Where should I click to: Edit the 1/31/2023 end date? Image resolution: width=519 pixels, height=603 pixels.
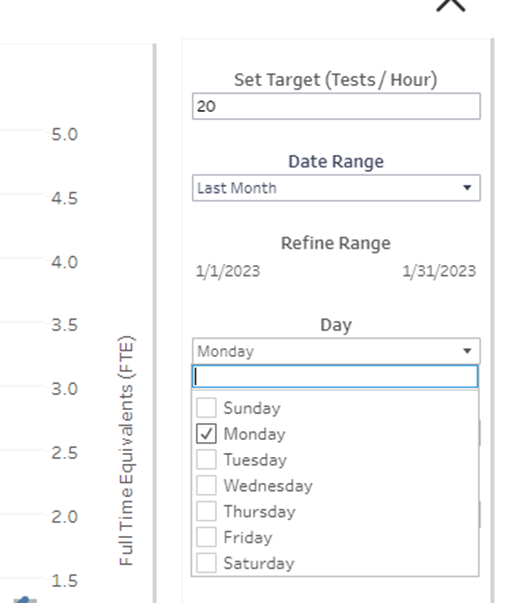[x=439, y=271]
